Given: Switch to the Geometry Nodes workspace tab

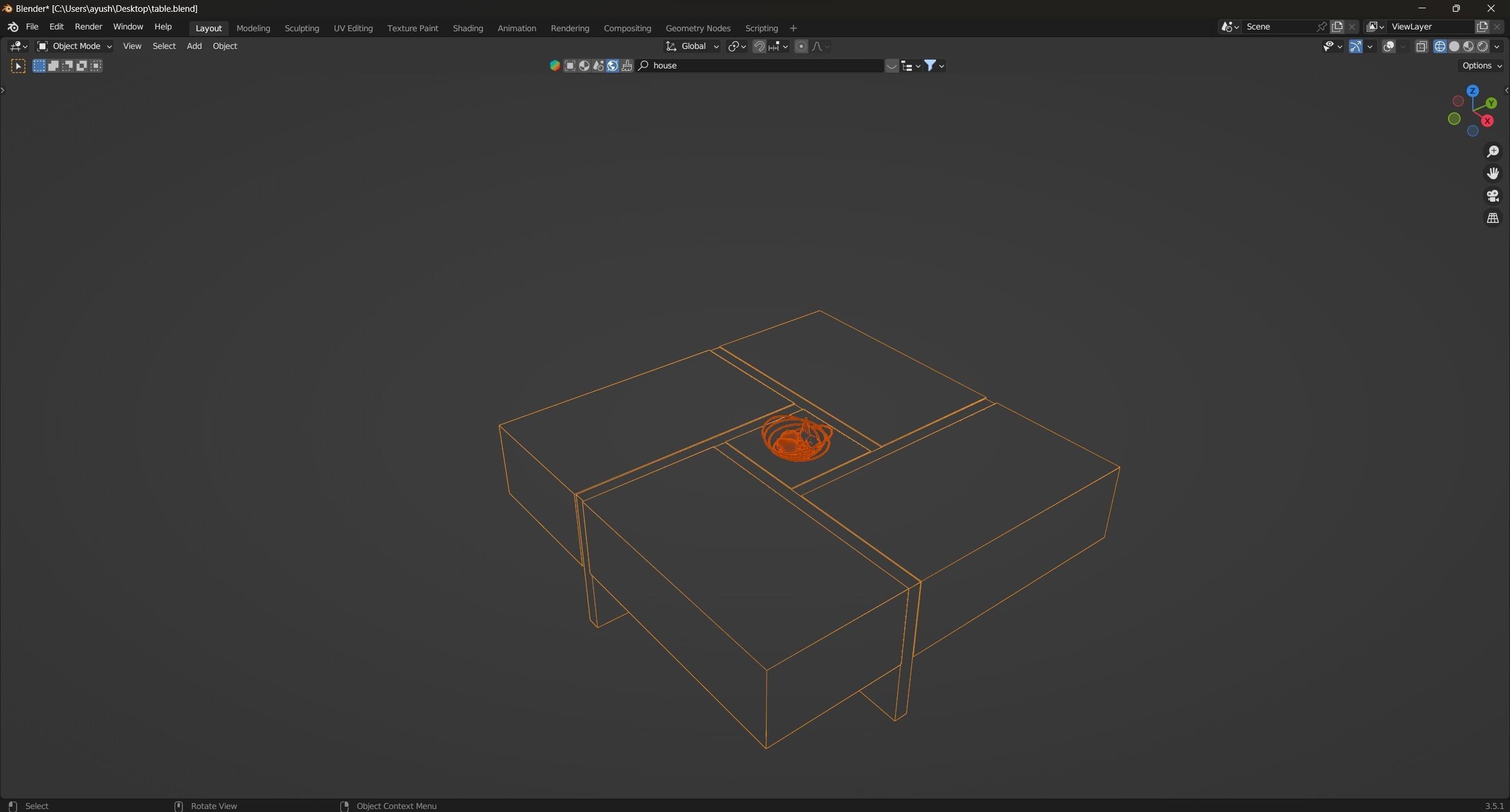Looking at the screenshot, I should click(698, 28).
